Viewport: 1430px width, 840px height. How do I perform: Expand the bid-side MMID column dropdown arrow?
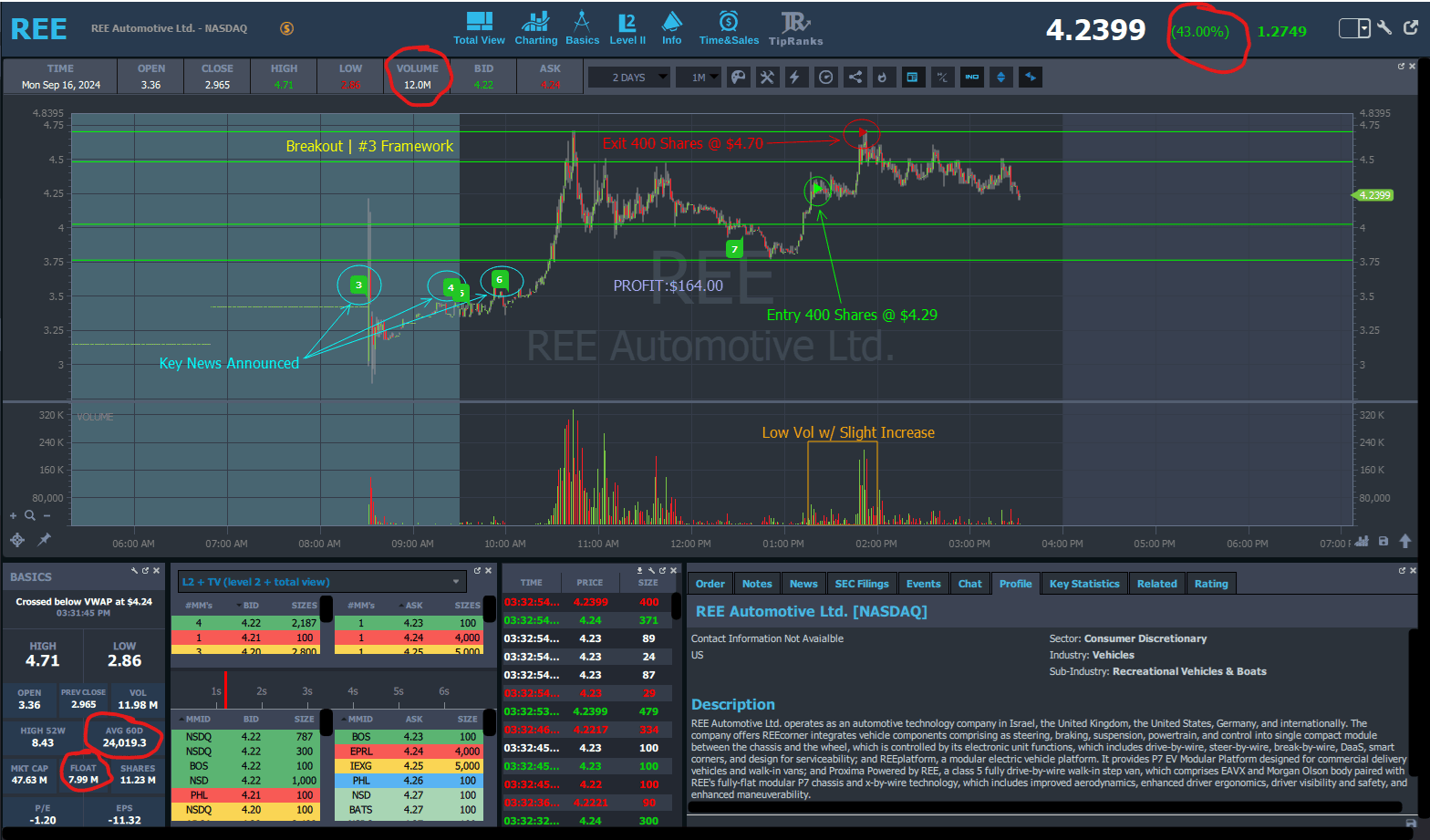[x=181, y=720]
